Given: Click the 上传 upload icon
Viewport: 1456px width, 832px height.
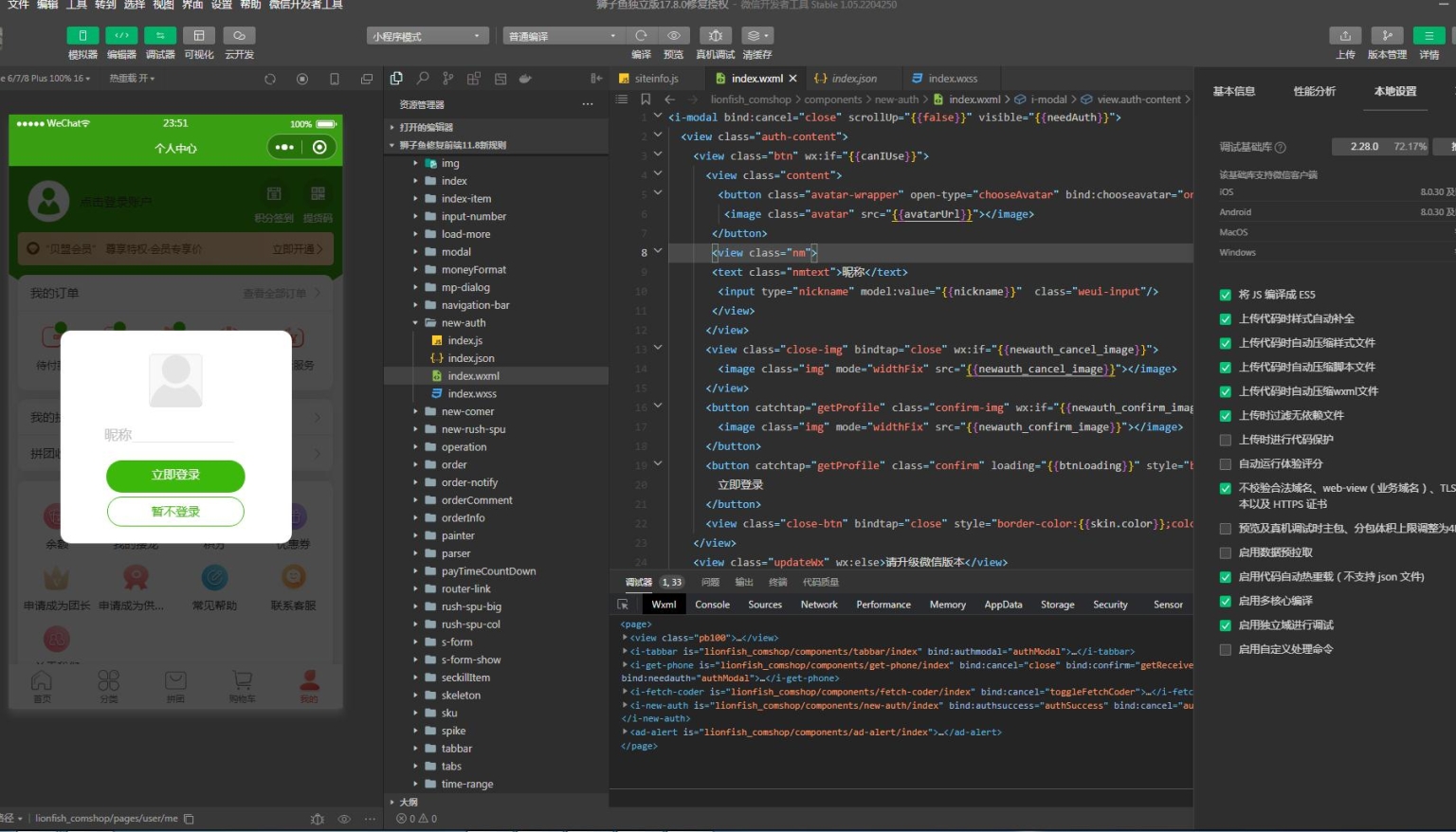Looking at the screenshot, I should [x=1345, y=36].
